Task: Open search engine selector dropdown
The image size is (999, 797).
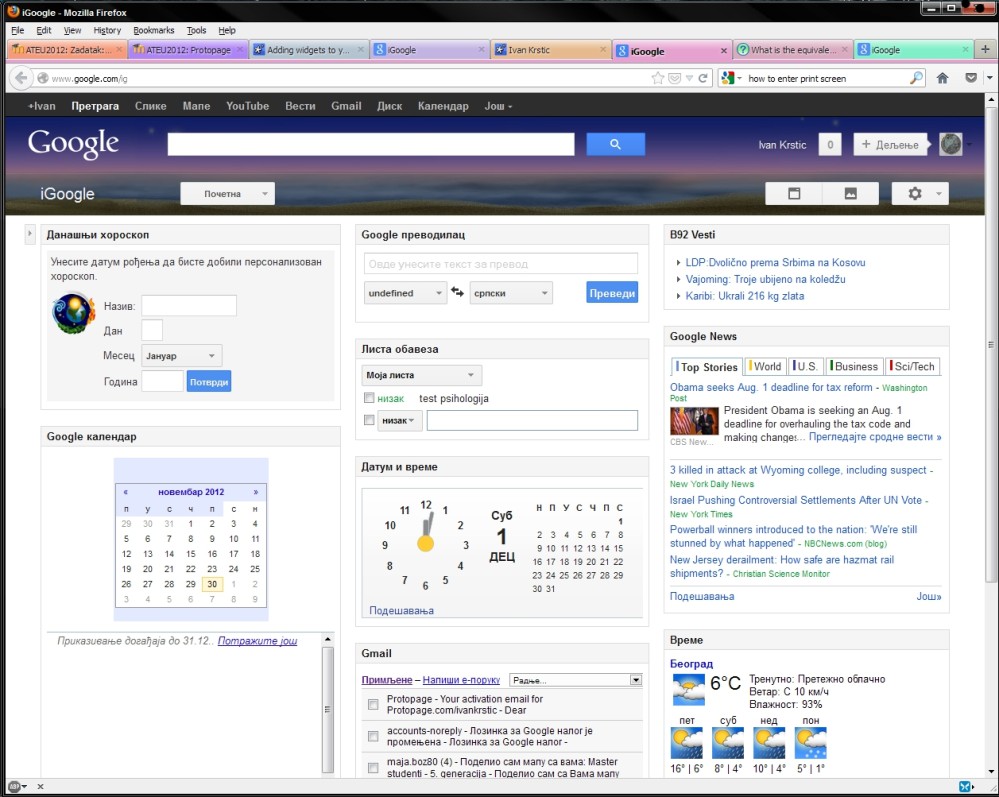Action: [x=731, y=78]
